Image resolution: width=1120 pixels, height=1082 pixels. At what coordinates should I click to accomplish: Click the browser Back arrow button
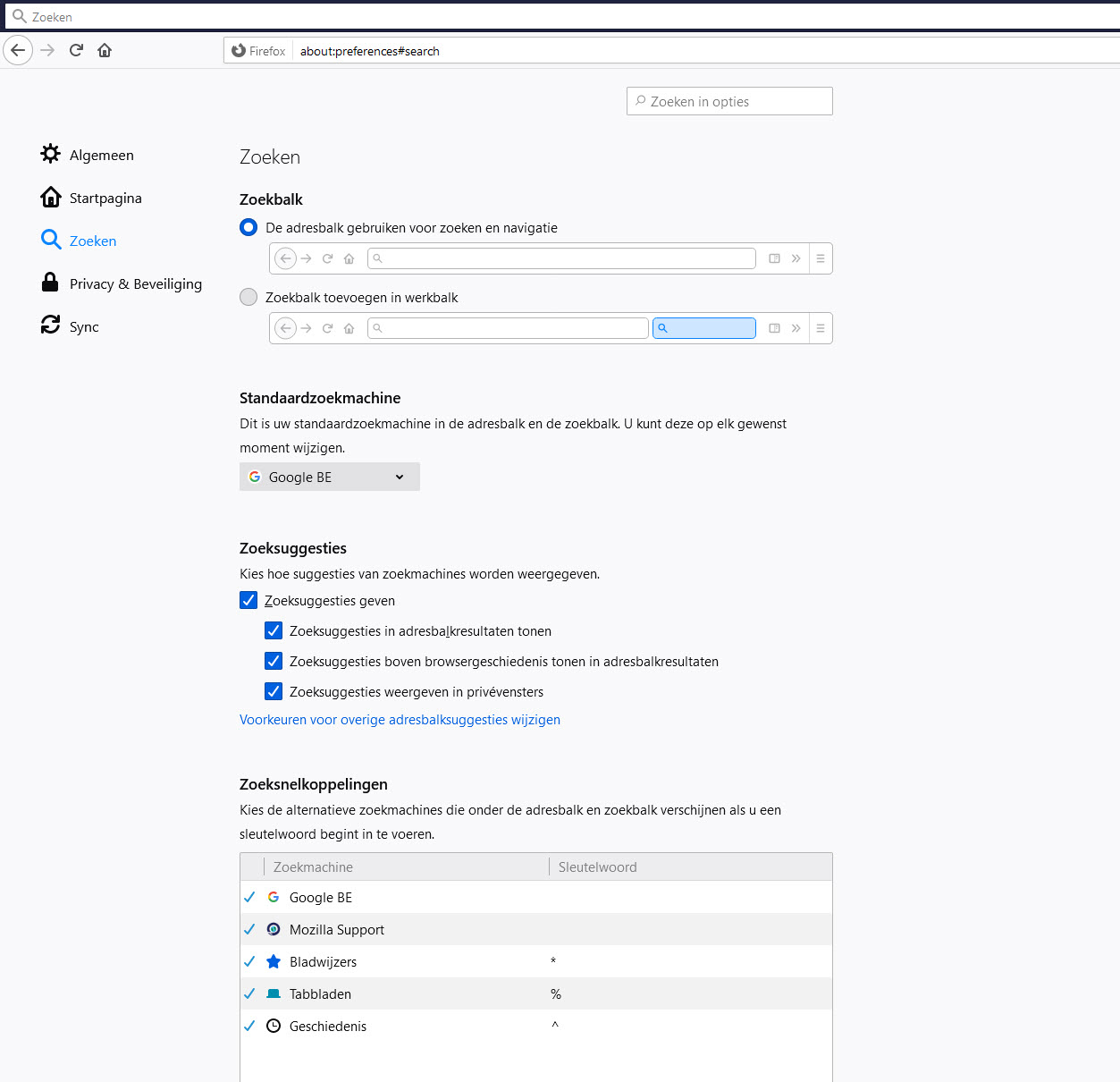click(18, 50)
